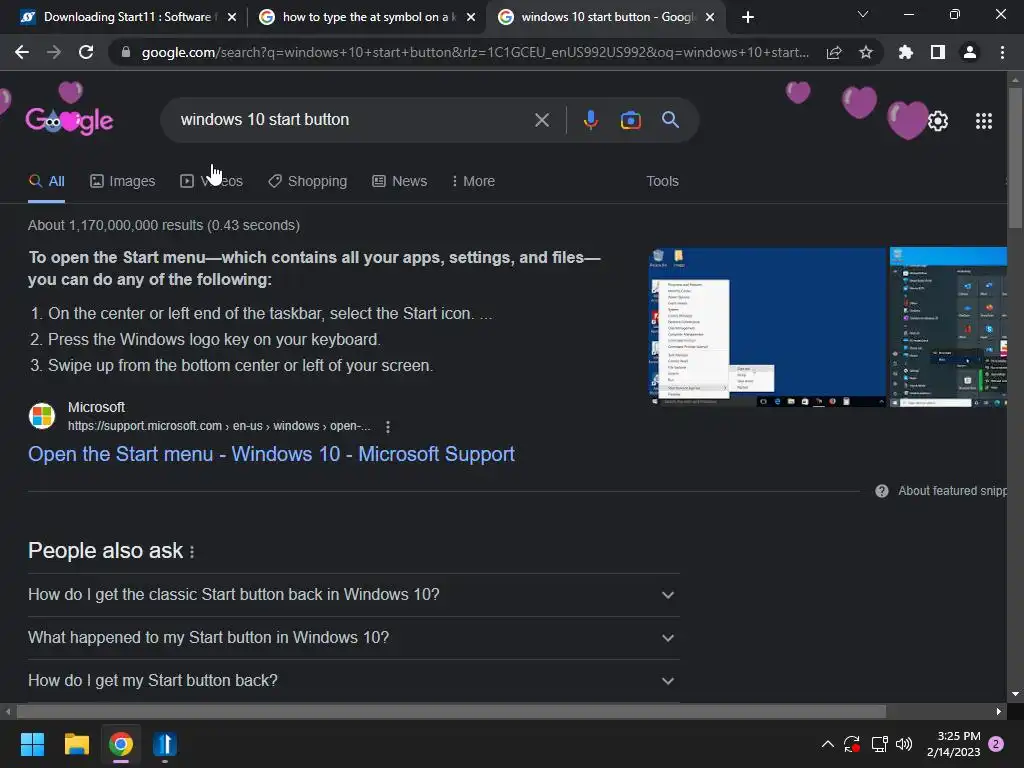This screenshot has height=768, width=1024.
Task: Open the Start menu Microsoft Support link
Action: pyautogui.click(x=271, y=454)
